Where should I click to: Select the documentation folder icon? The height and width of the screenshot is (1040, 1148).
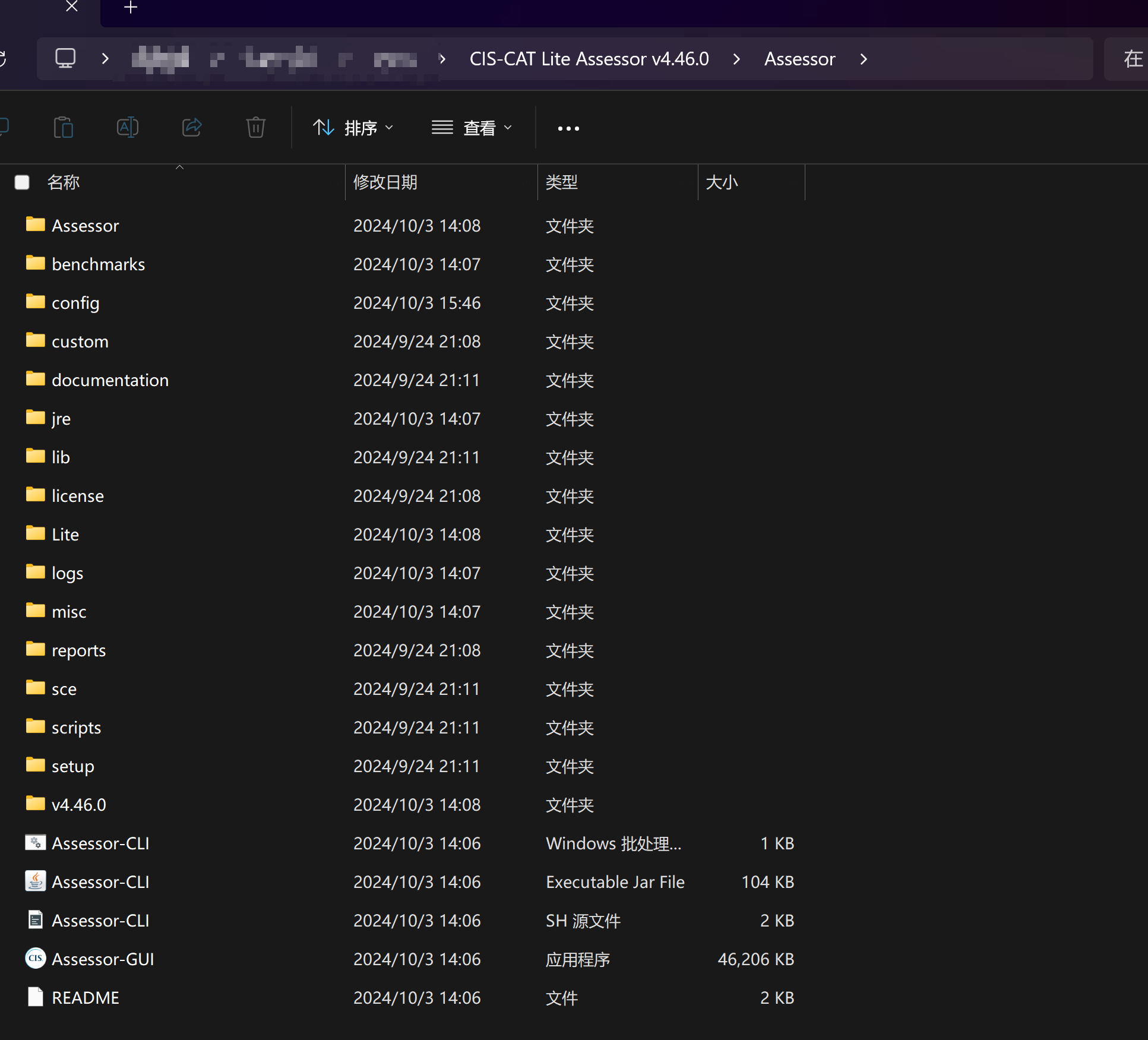pyautogui.click(x=36, y=378)
